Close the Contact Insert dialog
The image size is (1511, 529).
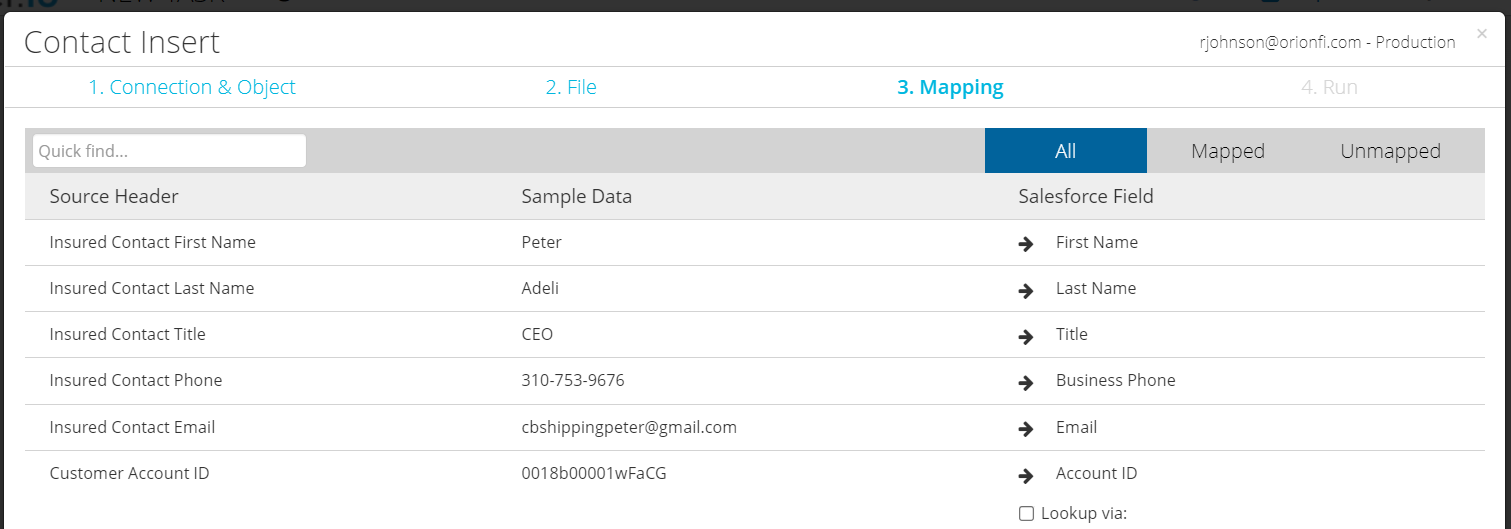click(x=1481, y=34)
